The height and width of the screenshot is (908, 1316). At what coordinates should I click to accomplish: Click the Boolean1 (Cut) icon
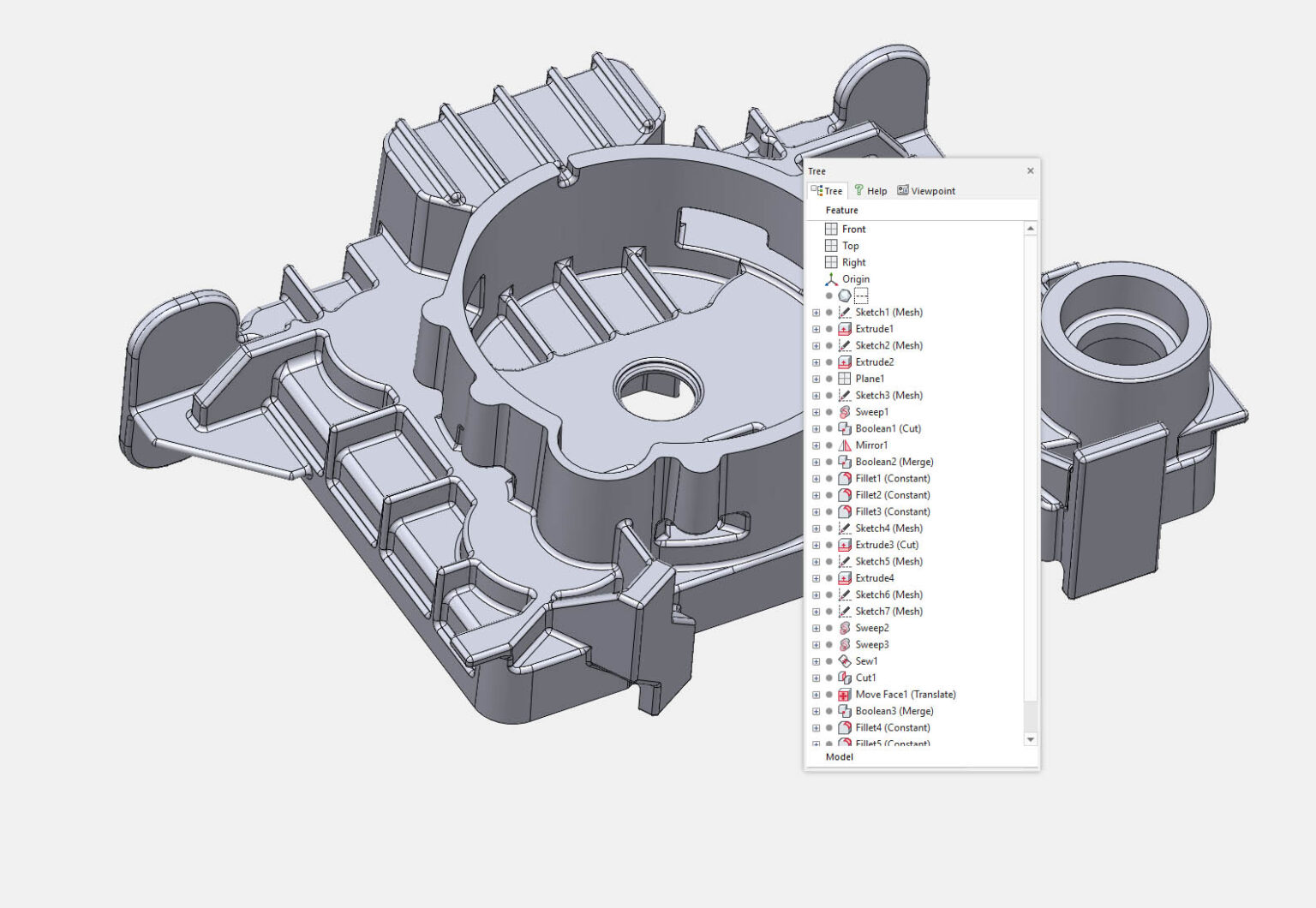point(844,429)
